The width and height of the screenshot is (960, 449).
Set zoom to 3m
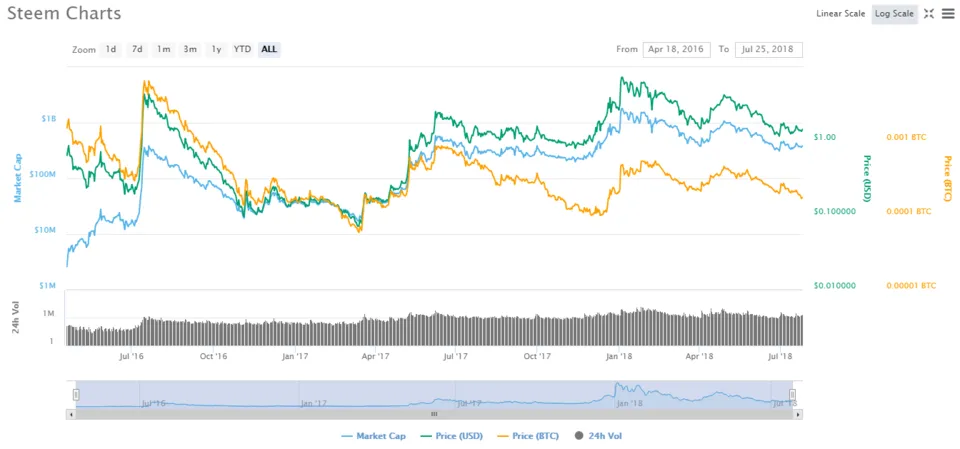[190, 49]
